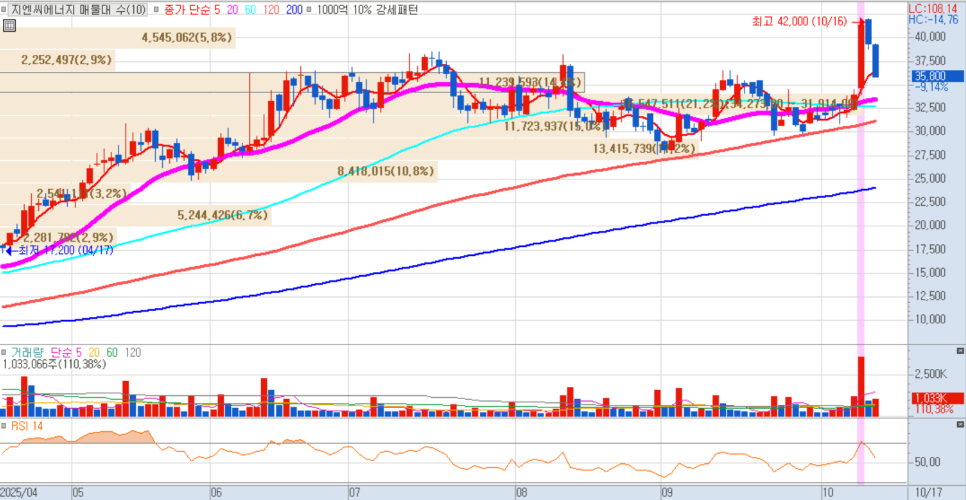Screen dimensions: 966x500
Task: Click the green 60 volume average label
Action: click(112, 352)
